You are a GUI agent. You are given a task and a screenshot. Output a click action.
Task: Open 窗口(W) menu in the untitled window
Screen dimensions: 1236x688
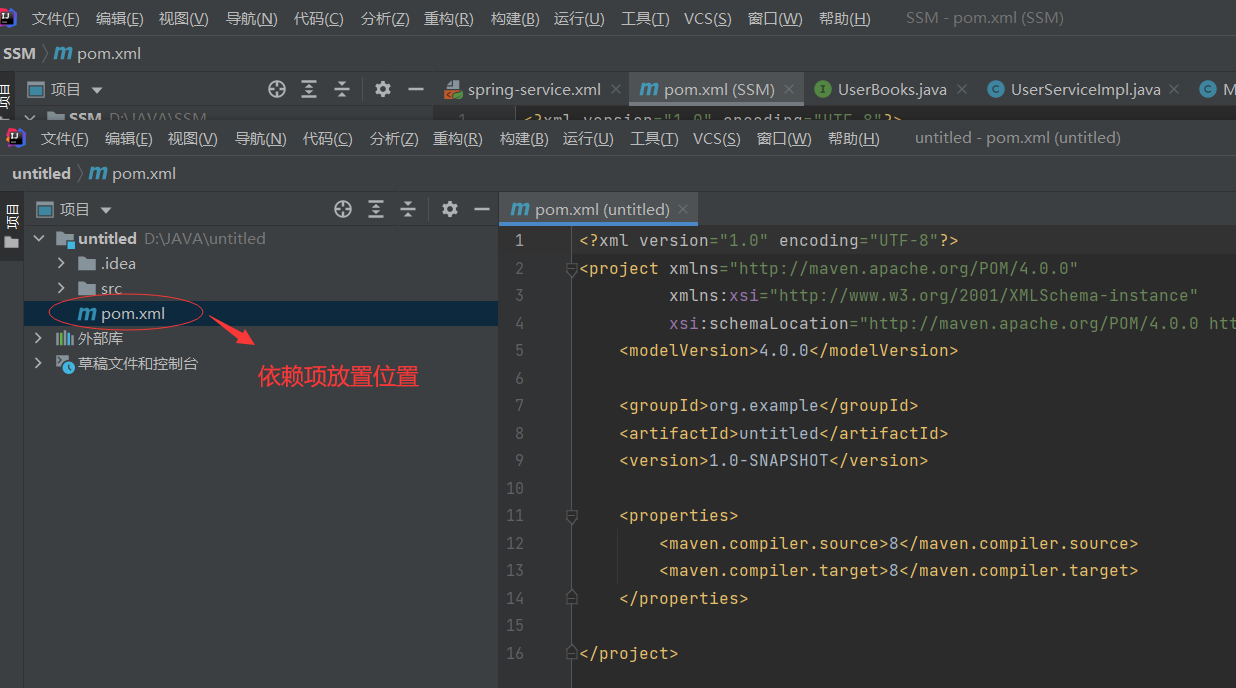point(784,138)
